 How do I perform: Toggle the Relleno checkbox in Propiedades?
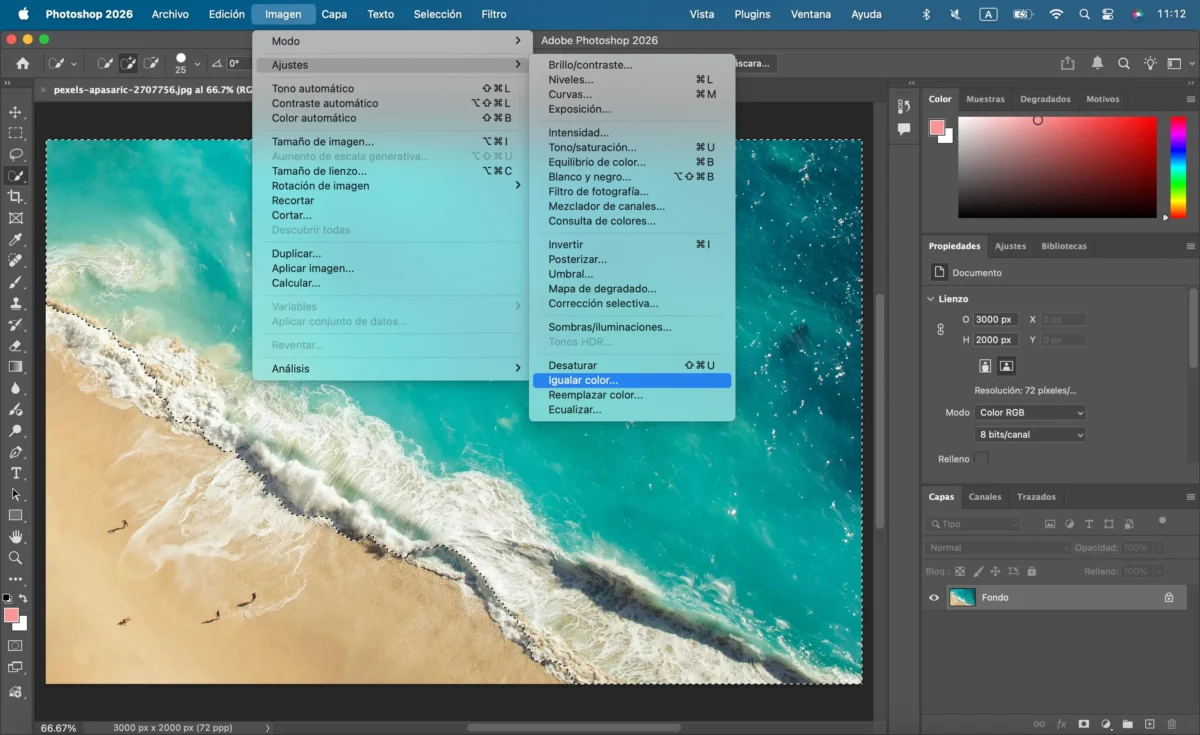pos(982,459)
